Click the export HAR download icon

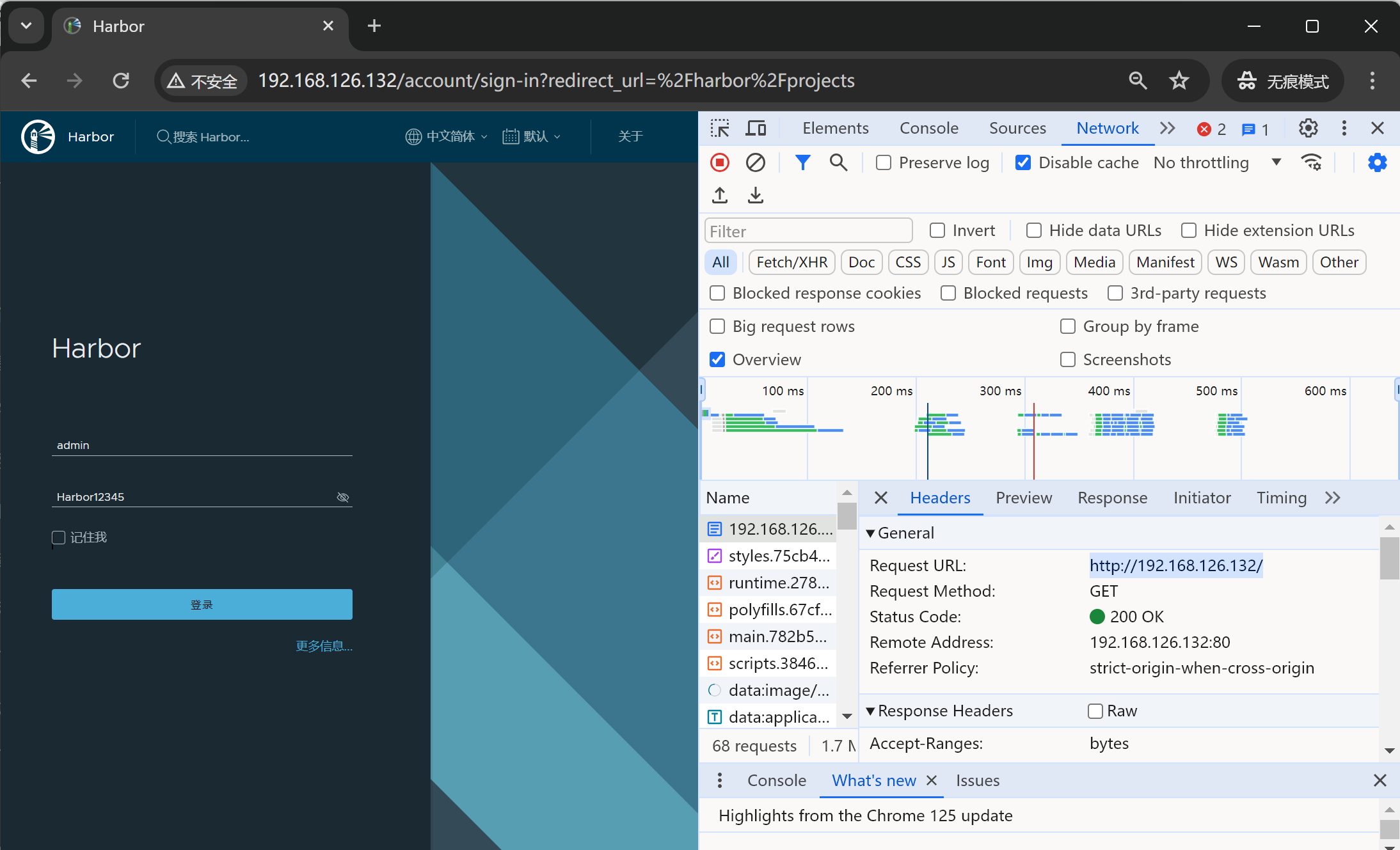755,195
